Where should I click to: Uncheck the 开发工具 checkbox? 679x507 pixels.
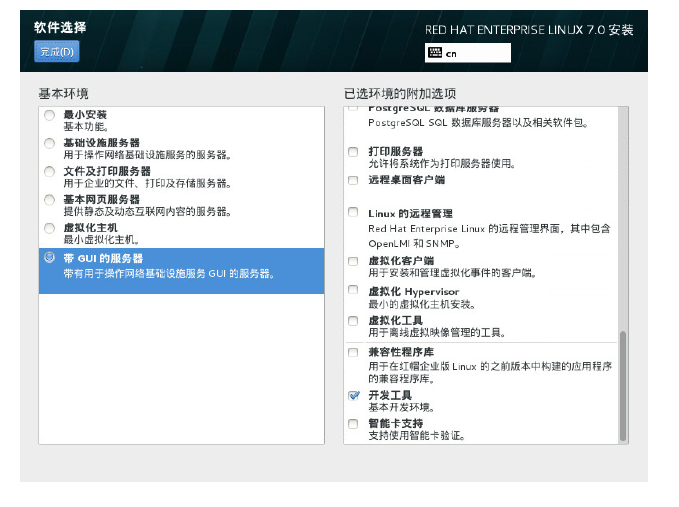pos(354,395)
